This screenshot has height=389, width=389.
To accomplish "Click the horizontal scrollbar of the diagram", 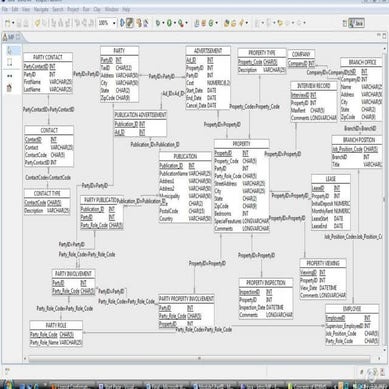I will (199, 359).
